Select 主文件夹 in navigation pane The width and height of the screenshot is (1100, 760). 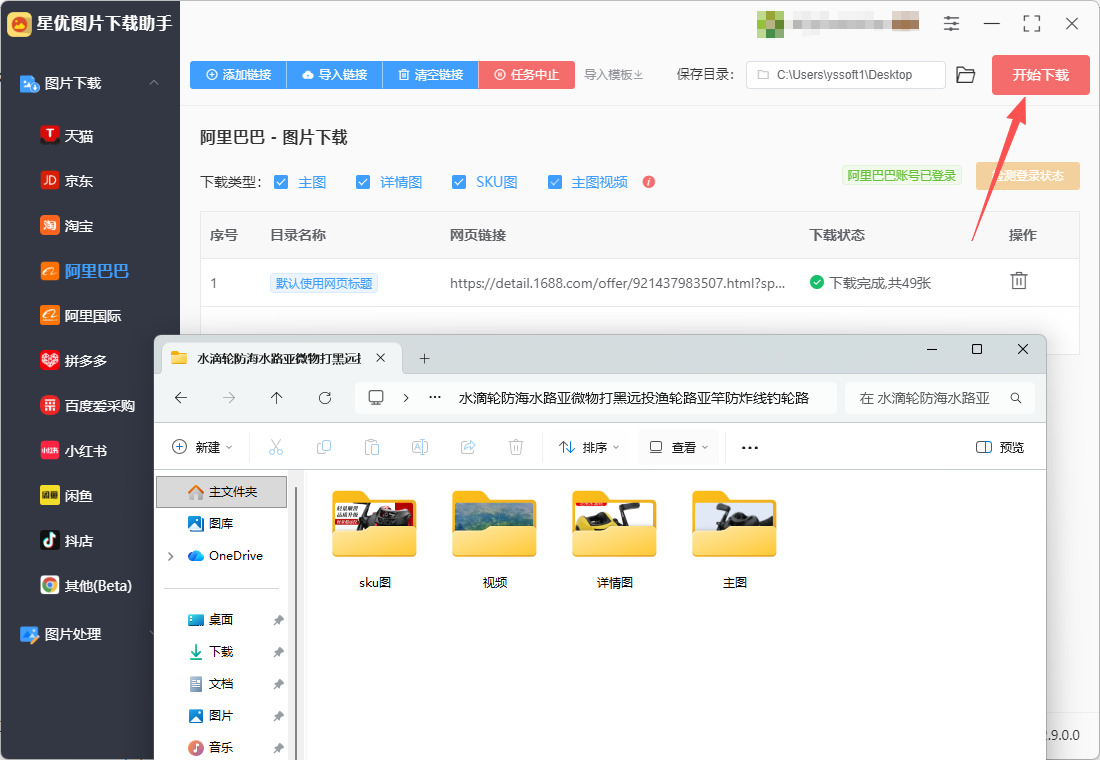point(222,492)
